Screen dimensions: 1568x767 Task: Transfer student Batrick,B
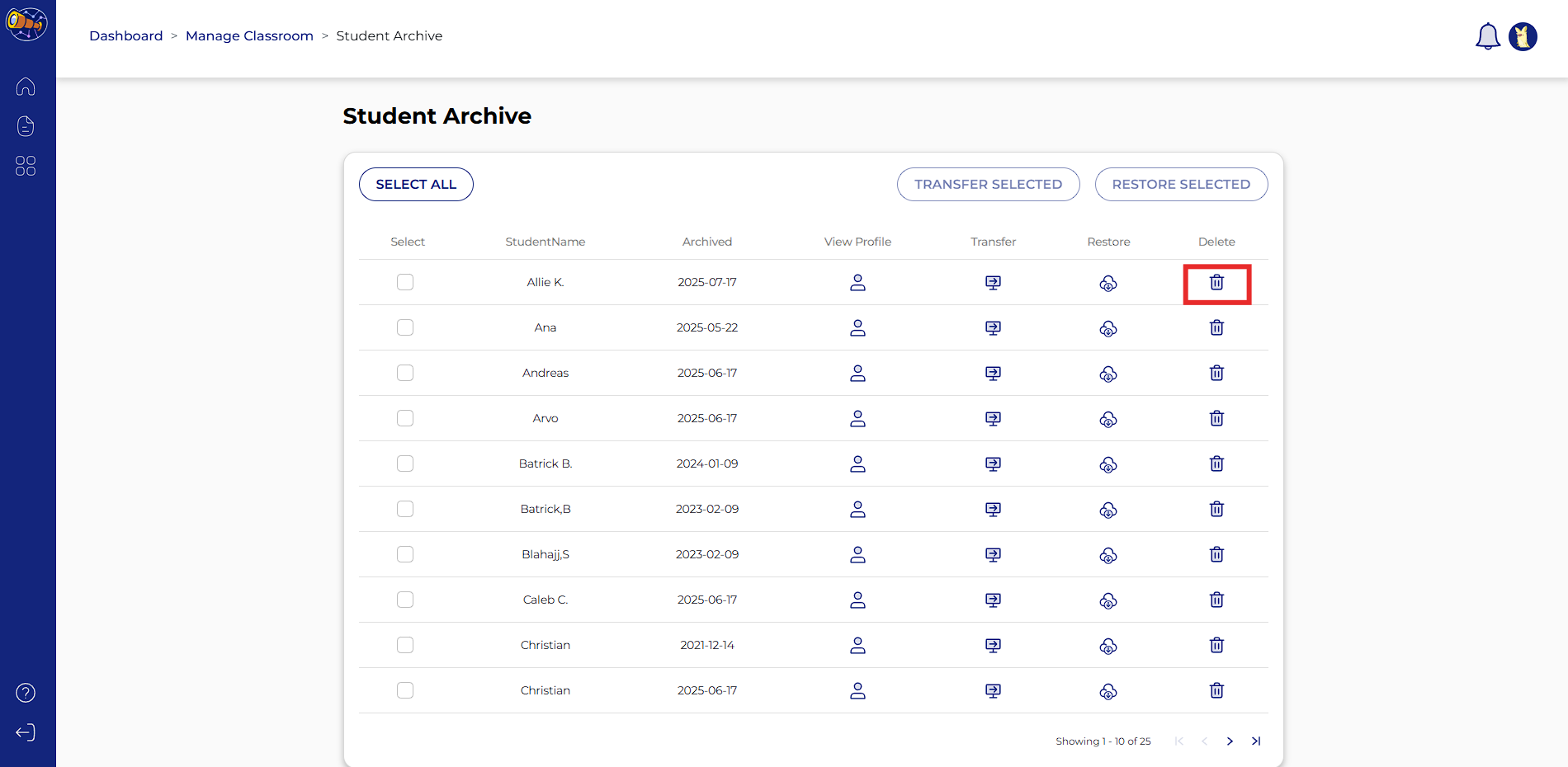(994, 510)
